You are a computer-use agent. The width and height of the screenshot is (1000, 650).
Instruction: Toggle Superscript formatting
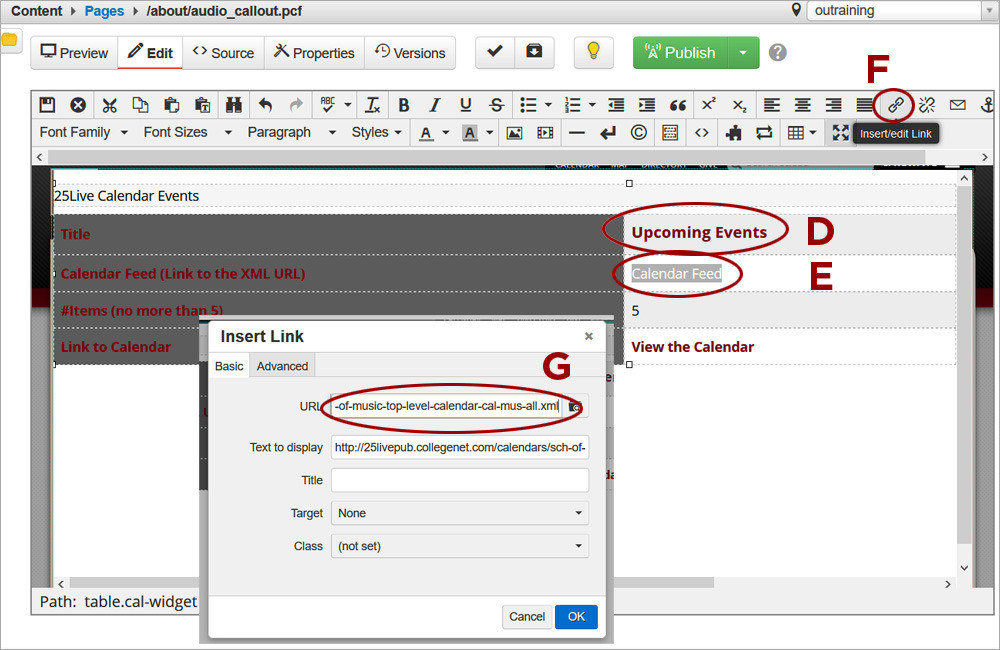pyautogui.click(x=709, y=105)
